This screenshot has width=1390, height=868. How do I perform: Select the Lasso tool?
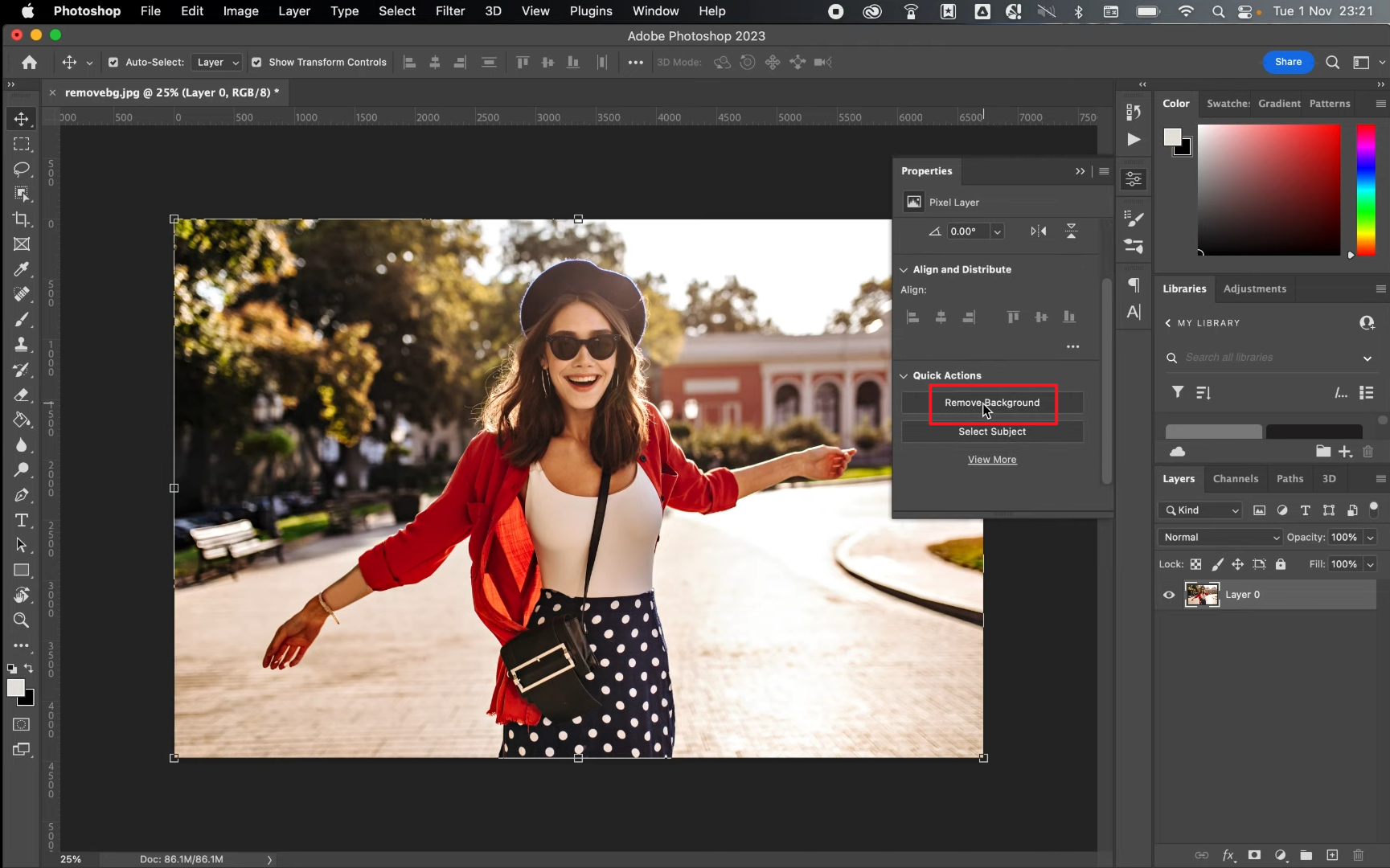click(x=21, y=169)
